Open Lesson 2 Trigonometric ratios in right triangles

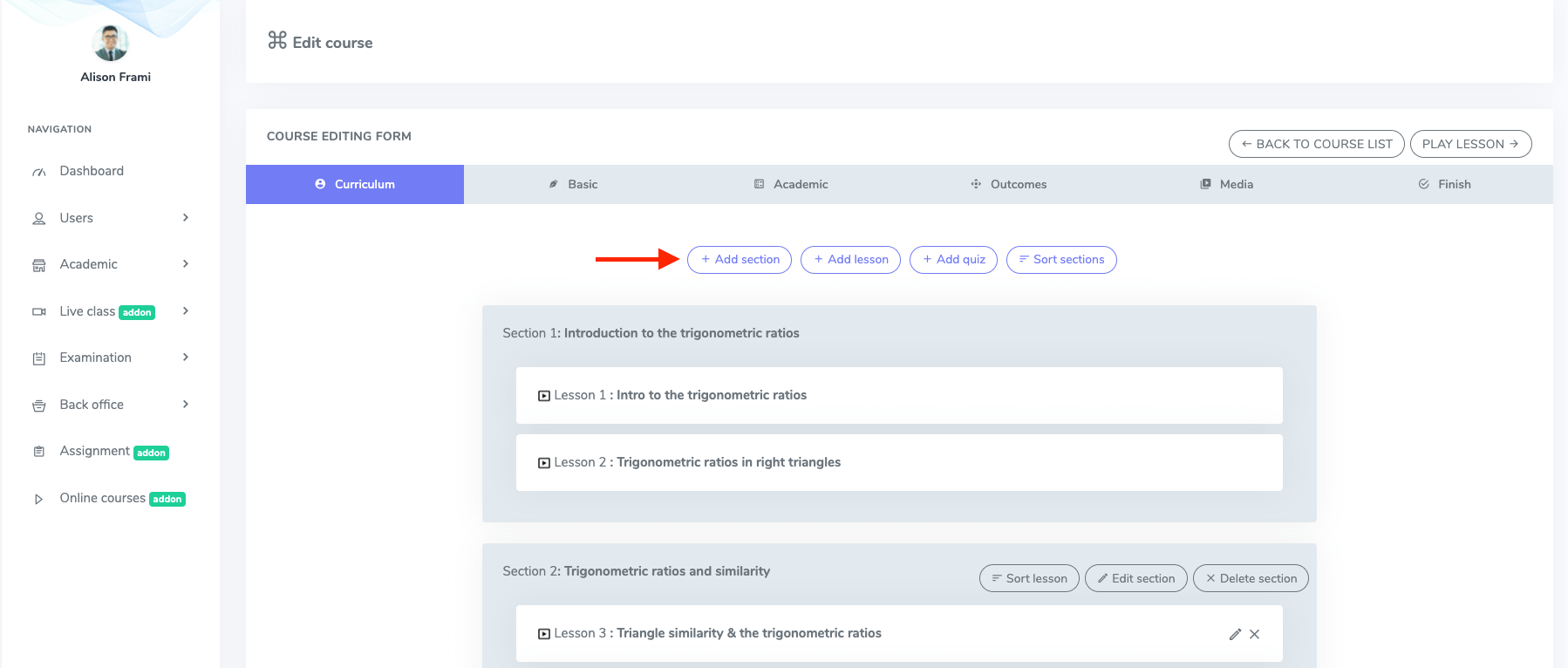[x=728, y=462]
